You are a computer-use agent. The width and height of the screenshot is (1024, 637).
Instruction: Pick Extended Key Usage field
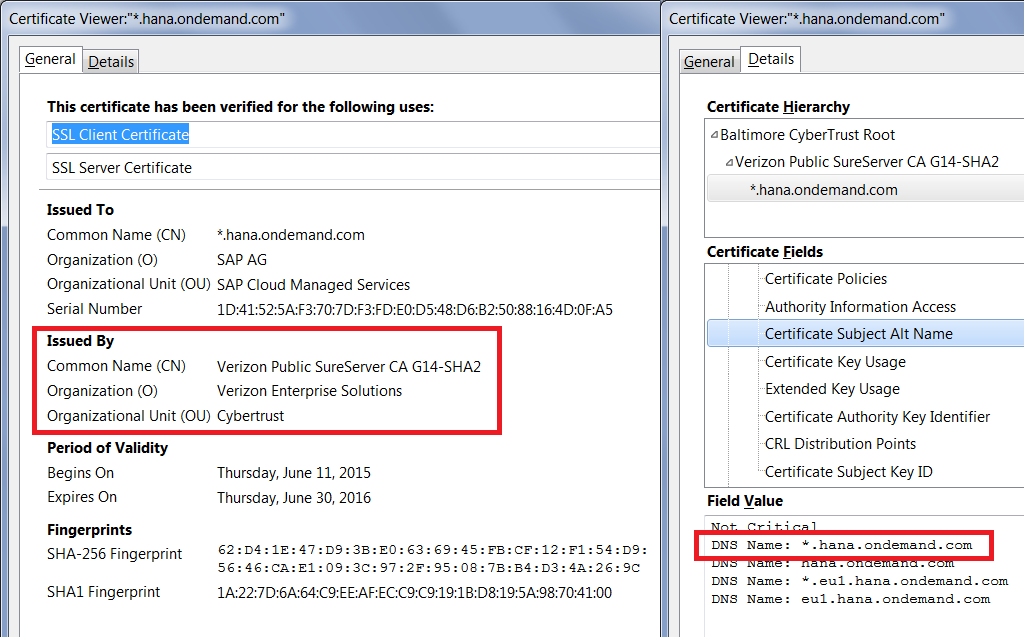(832, 389)
